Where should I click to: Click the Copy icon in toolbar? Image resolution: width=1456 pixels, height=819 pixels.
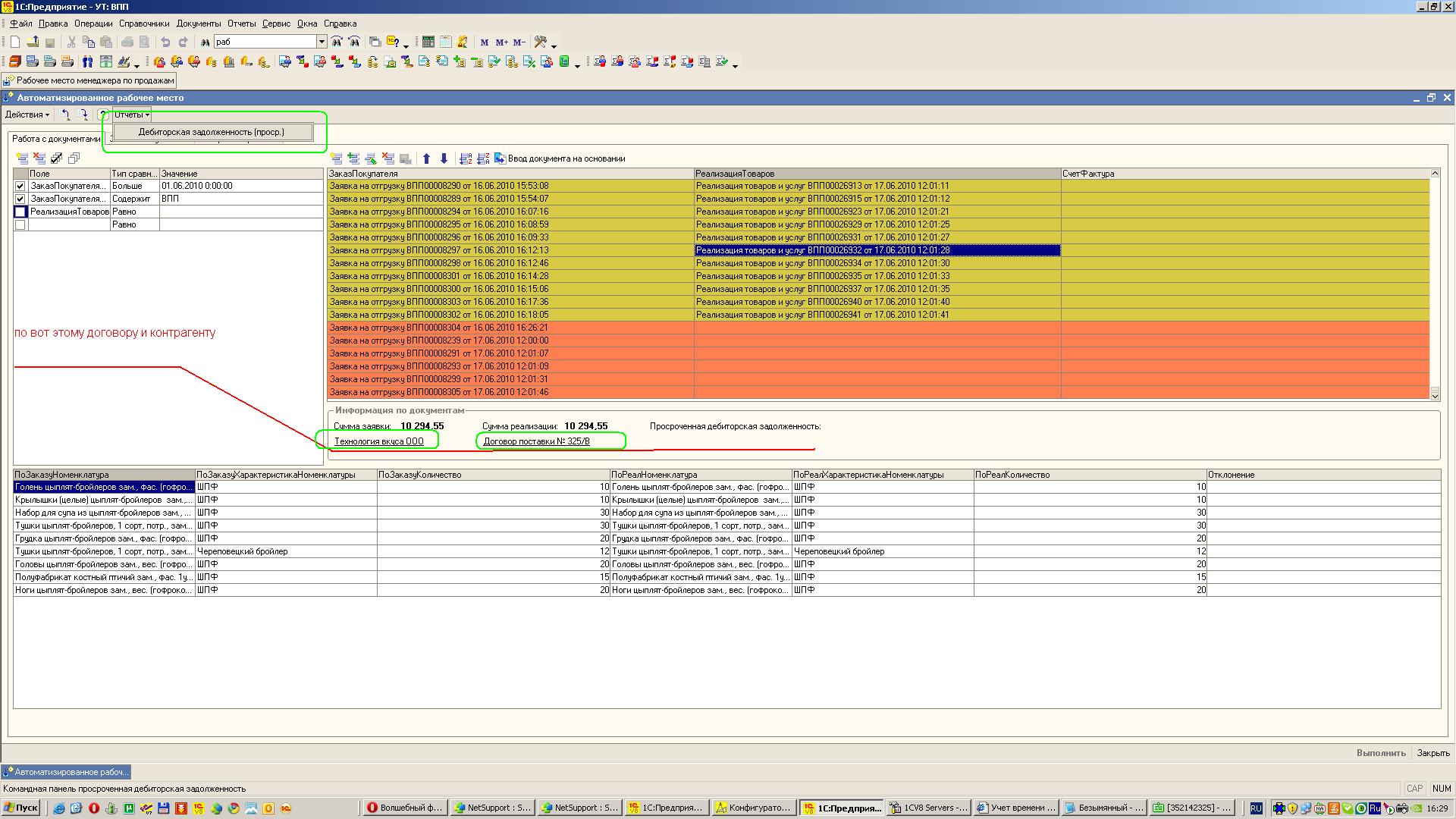[89, 42]
